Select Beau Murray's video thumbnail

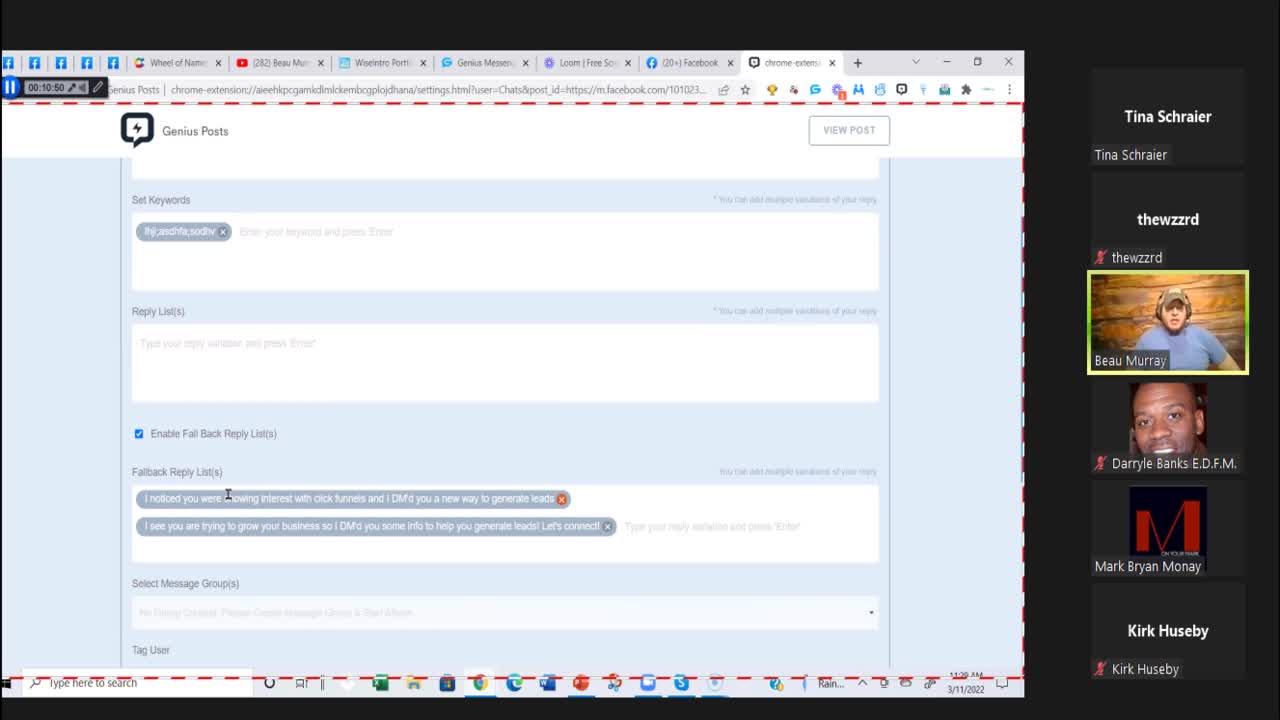(x=1168, y=323)
